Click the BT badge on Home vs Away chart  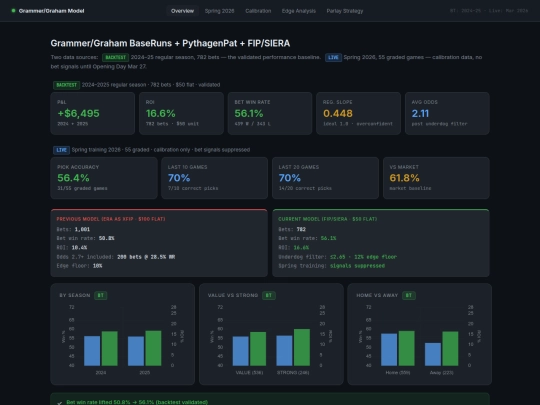[409, 295]
